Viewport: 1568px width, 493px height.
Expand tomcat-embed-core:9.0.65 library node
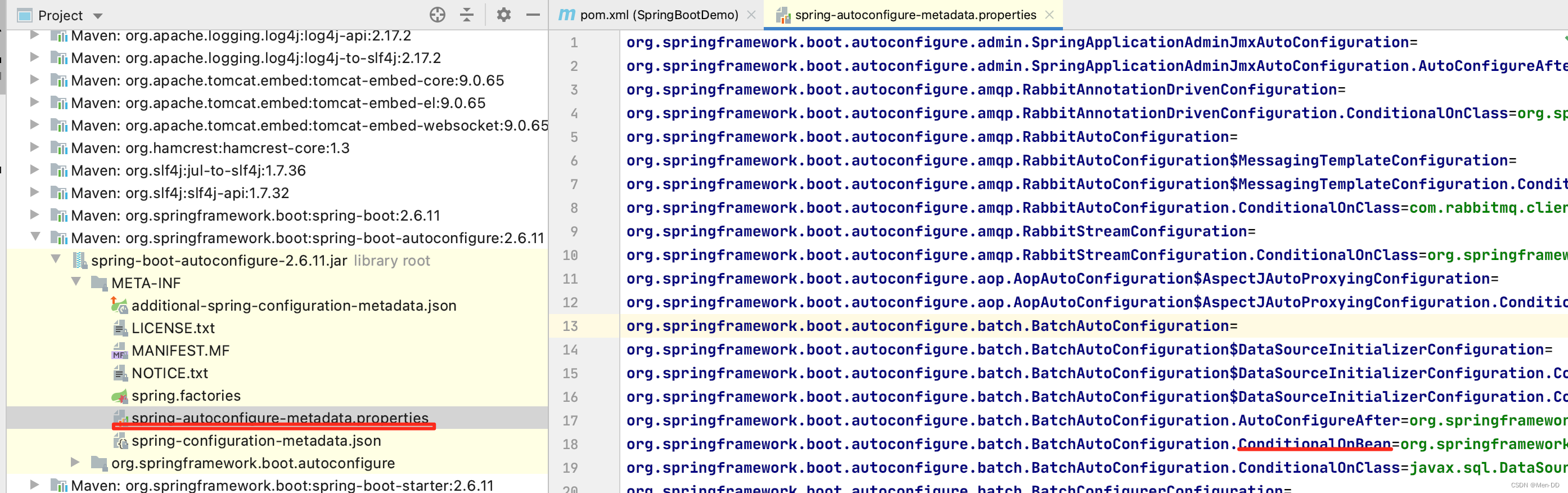35,80
